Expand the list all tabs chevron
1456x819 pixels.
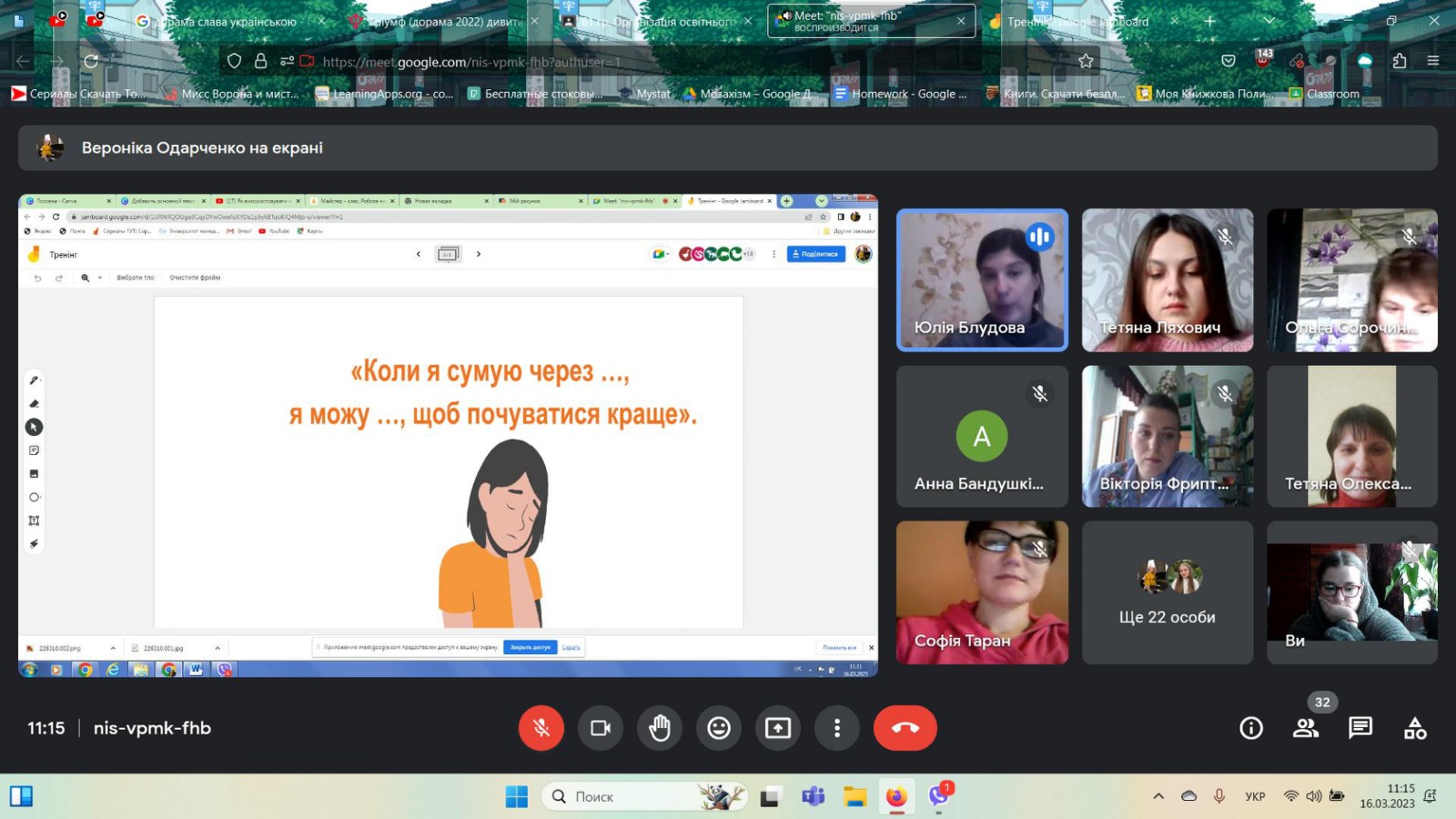(x=1269, y=21)
